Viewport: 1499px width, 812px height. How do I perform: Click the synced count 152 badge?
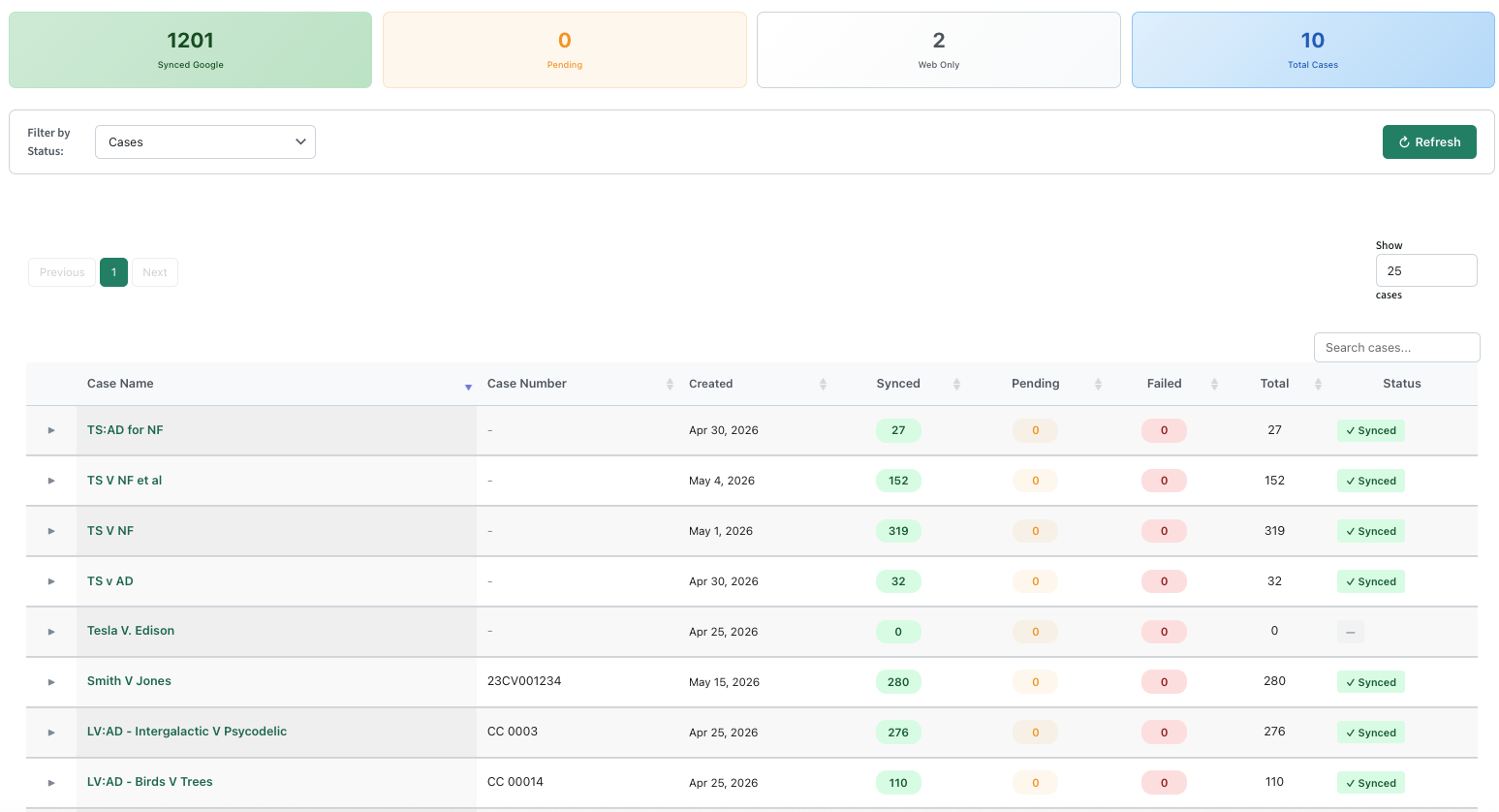pyautogui.click(x=898, y=481)
